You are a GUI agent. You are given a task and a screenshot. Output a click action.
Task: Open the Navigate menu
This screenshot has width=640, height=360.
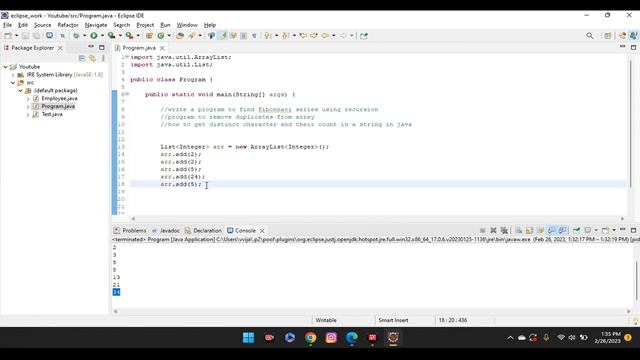[96, 25]
